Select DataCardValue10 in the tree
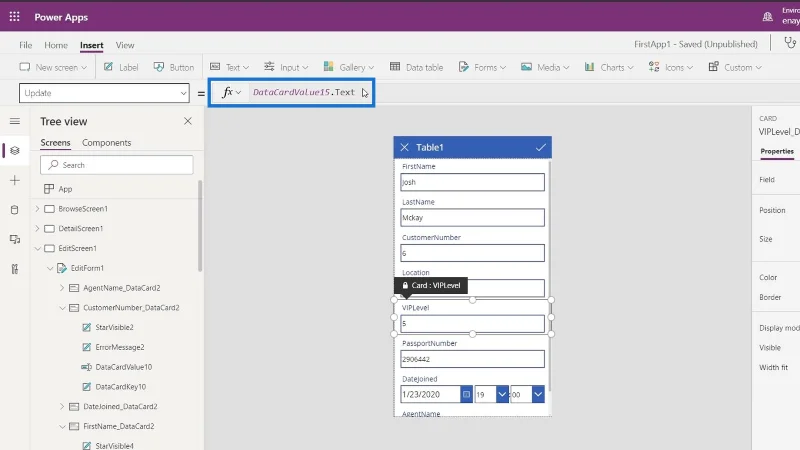The width and height of the screenshot is (800, 450). tap(123, 367)
